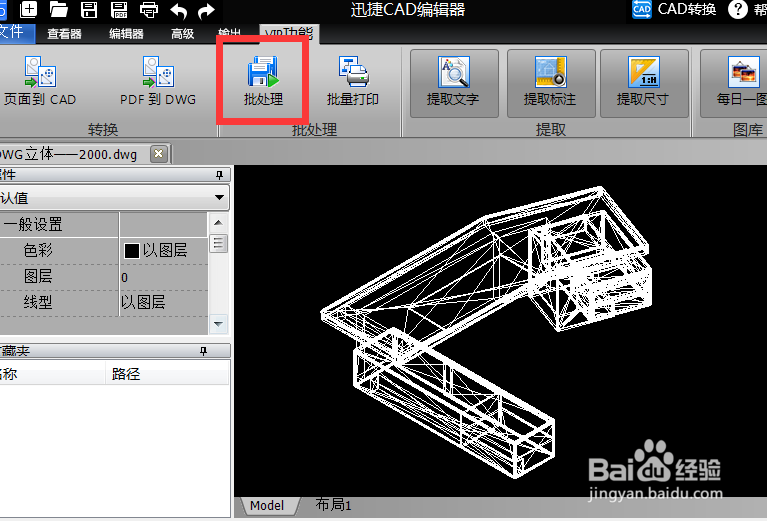This screenshot has height=521, width=767.
Task: Close the DWG立体—2000.dwg file tab
Action: [158, 154]
